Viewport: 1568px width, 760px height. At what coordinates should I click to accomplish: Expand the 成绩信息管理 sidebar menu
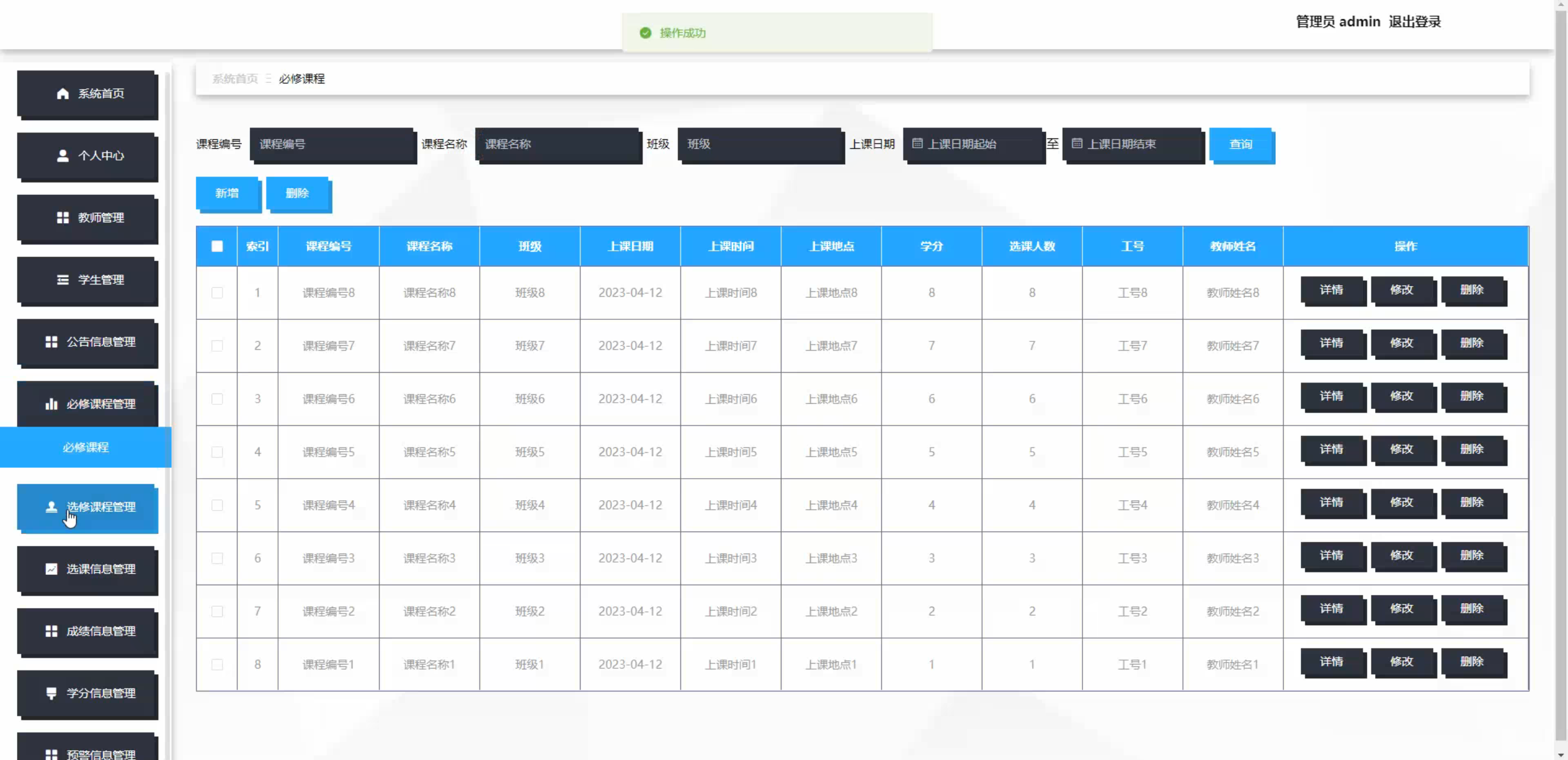(x=88, y=631)
